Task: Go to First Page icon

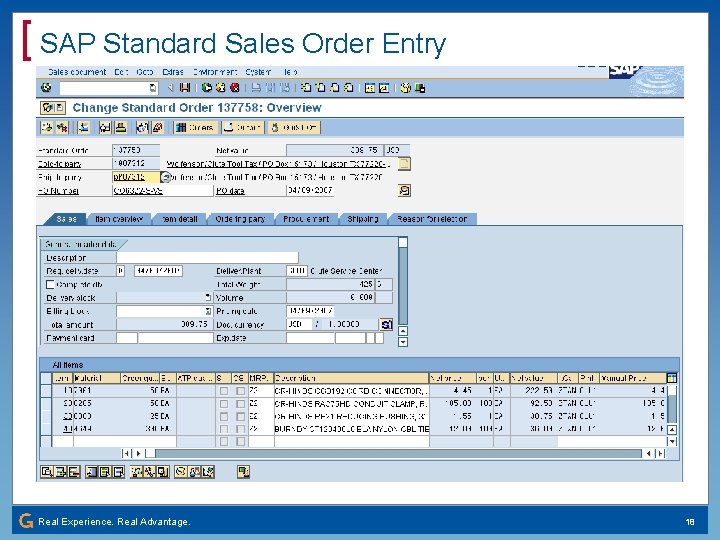Action: (306, 87)
